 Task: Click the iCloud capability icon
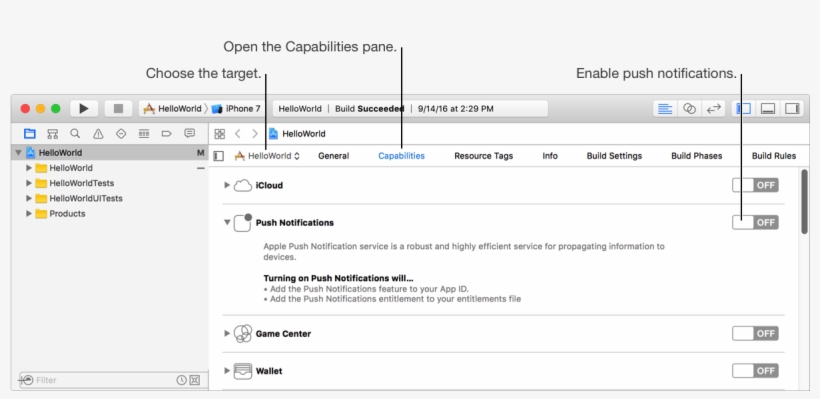point(243,186)
